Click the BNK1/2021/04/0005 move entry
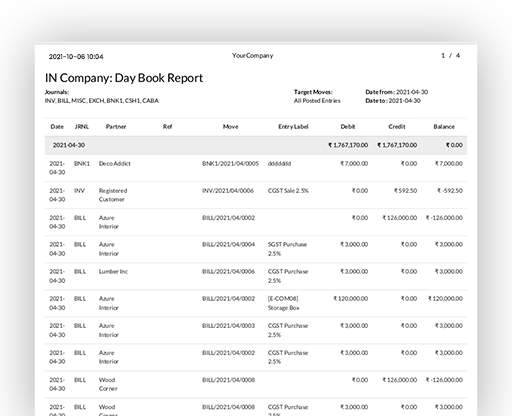This screenshot has height=416, width=512. (x=230, y=164)
